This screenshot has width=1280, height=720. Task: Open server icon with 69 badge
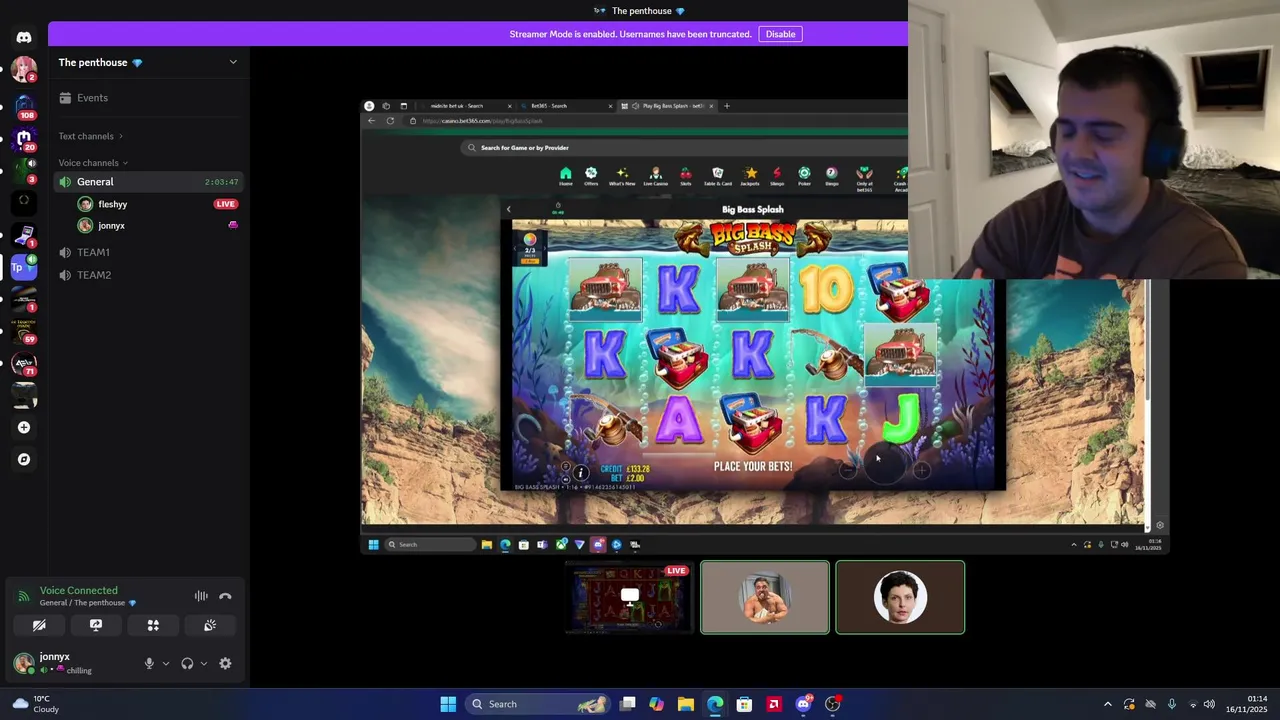(24, 330)
